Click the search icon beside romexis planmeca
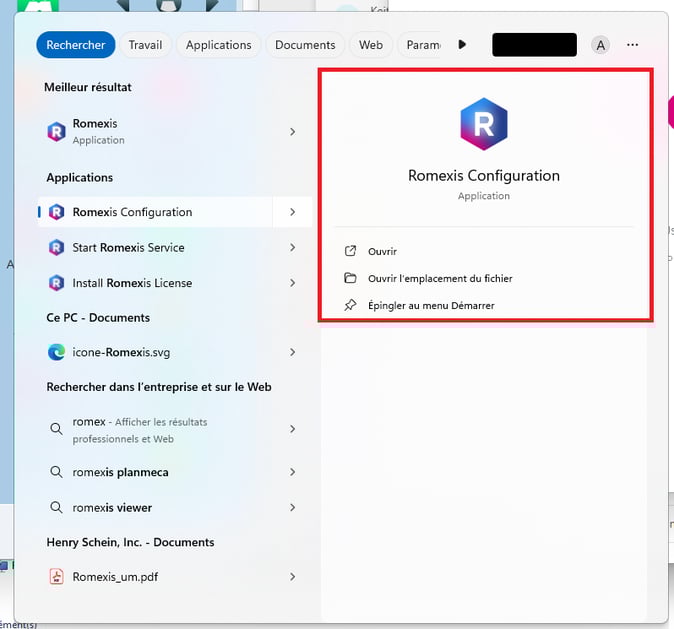 [56, 472]
